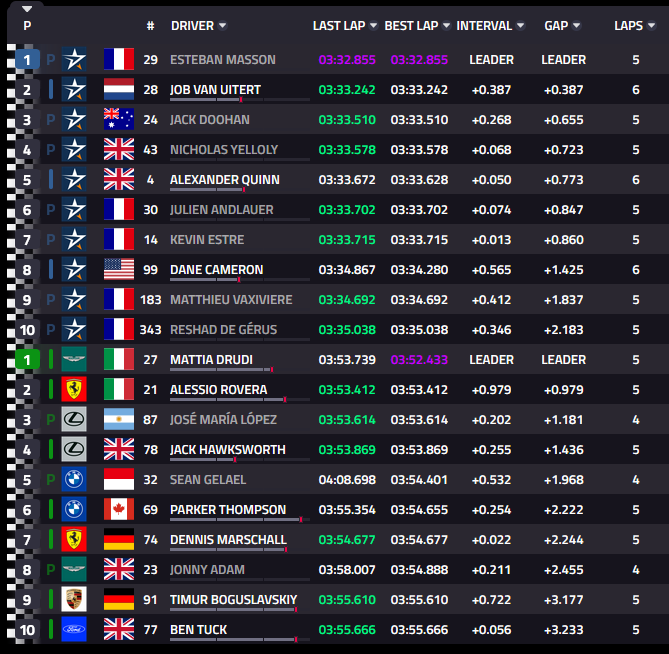Click the green pit P marker for Sean Gelael

(51, 480)
